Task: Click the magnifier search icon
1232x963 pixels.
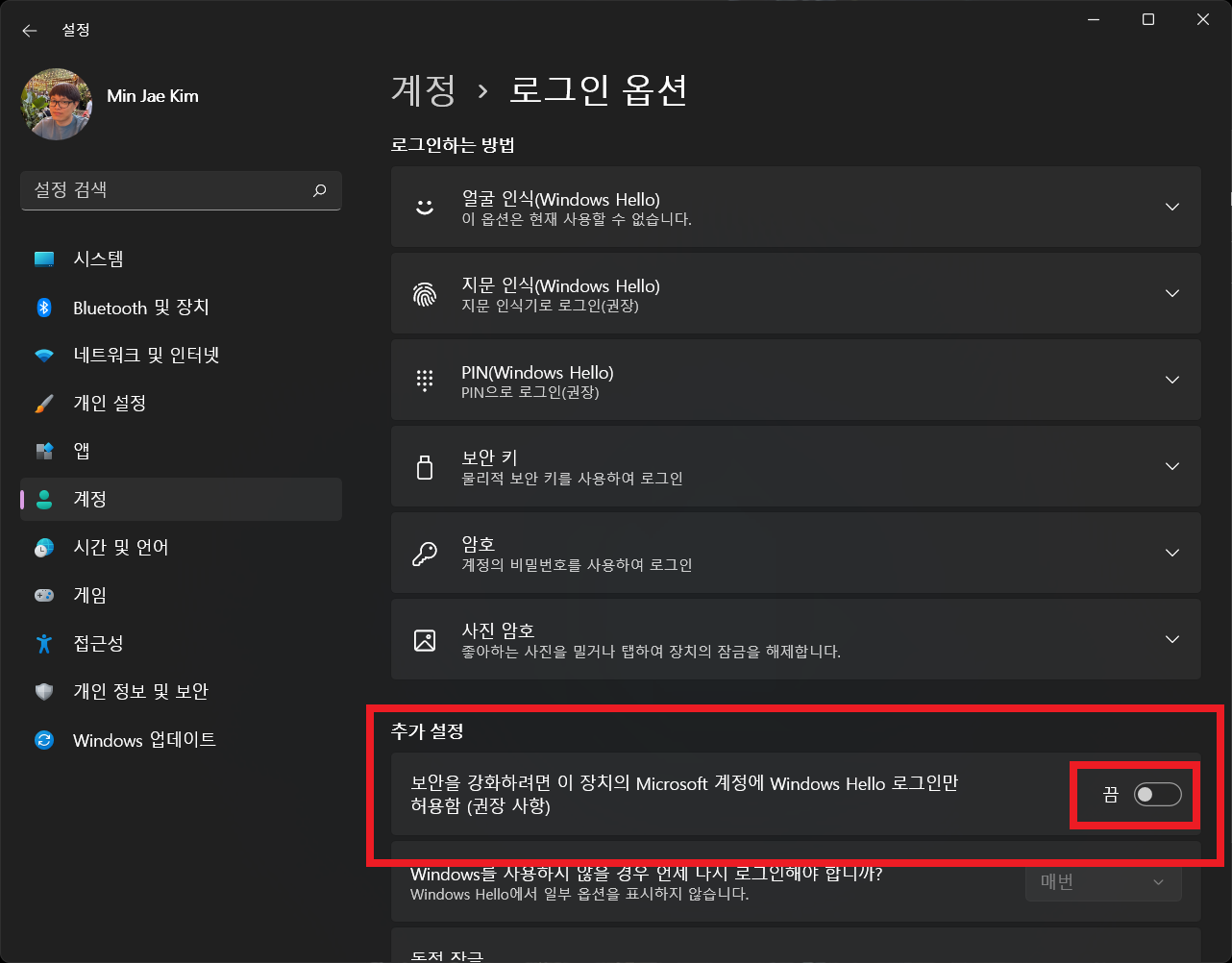Action: tap(320, 190)
